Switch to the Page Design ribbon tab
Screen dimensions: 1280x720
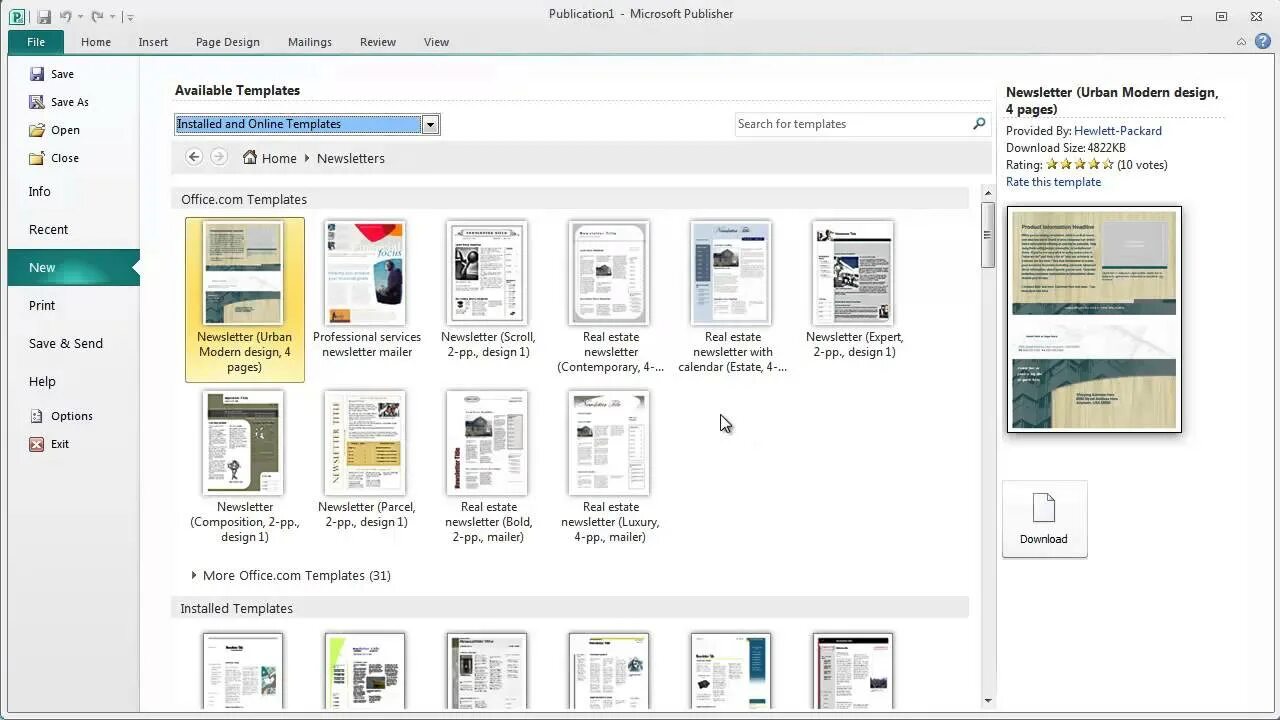click(228, 42)
